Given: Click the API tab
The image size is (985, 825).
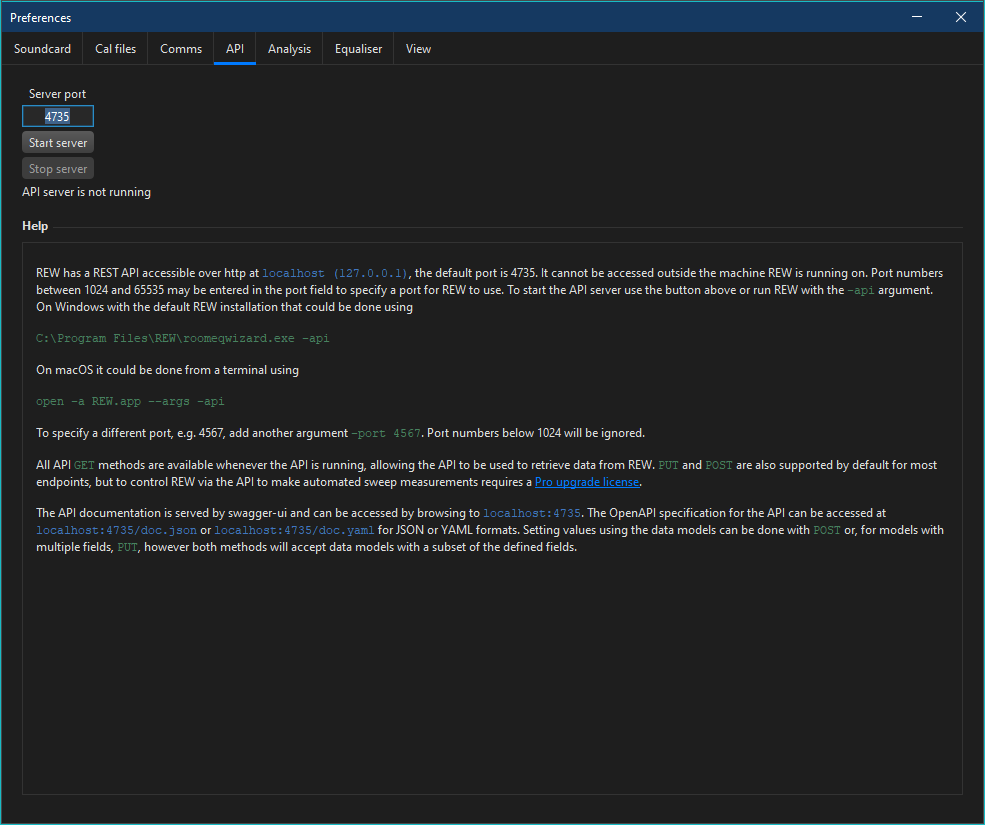Looking at the screenshot, I should pos(235,48).
